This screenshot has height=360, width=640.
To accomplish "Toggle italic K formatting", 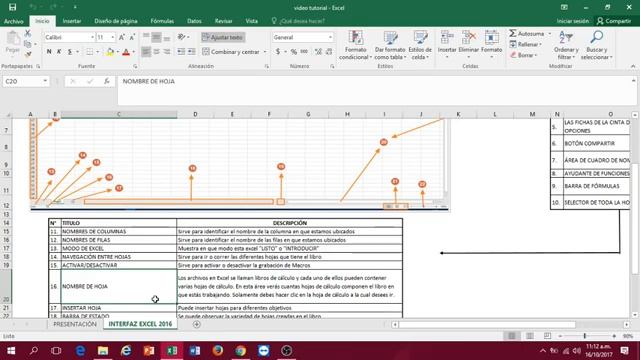I will pyautogui.click(x=59, y=52).
